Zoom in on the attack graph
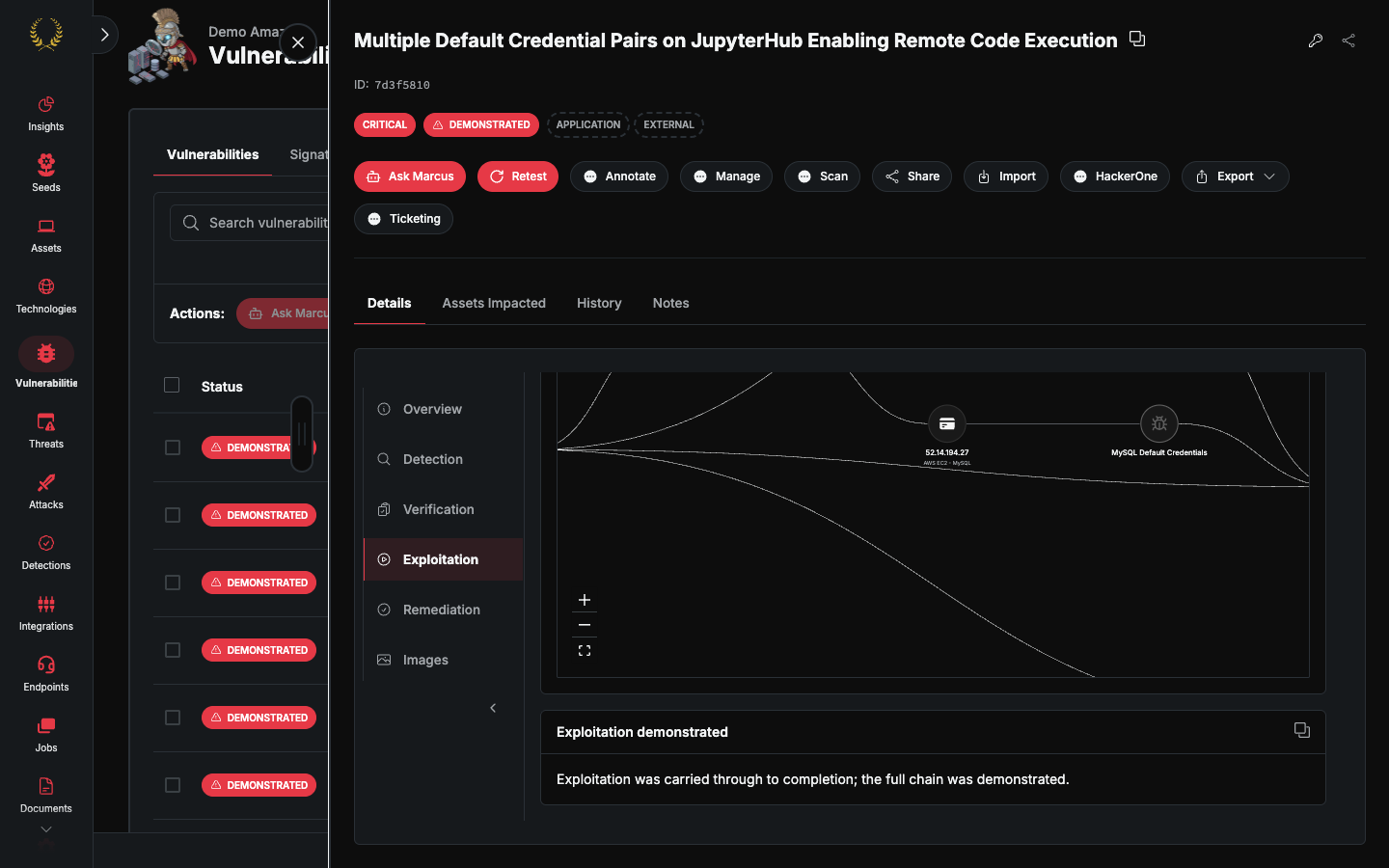 [x=585, y=600]
